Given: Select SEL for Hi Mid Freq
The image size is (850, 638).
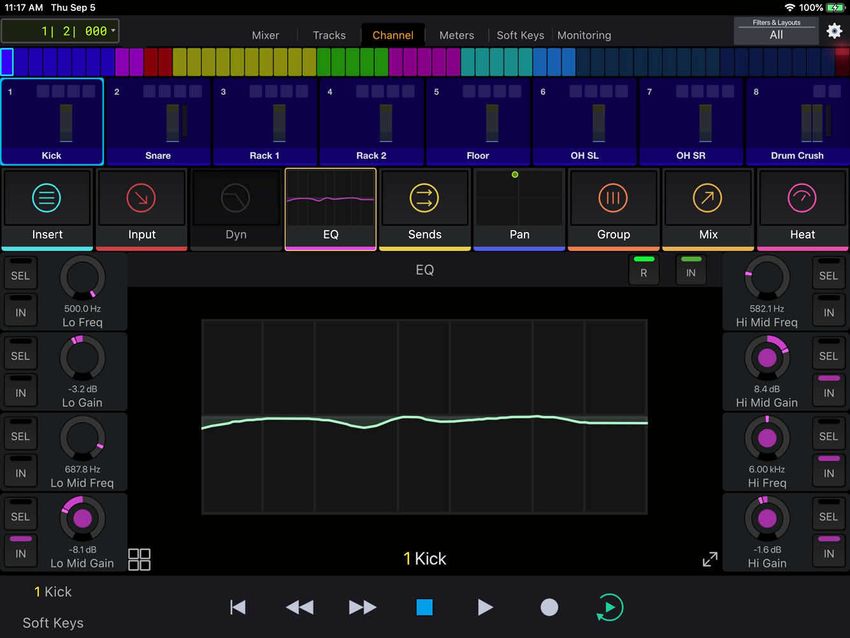Looking at the screenshot, I should coord(829,273).
